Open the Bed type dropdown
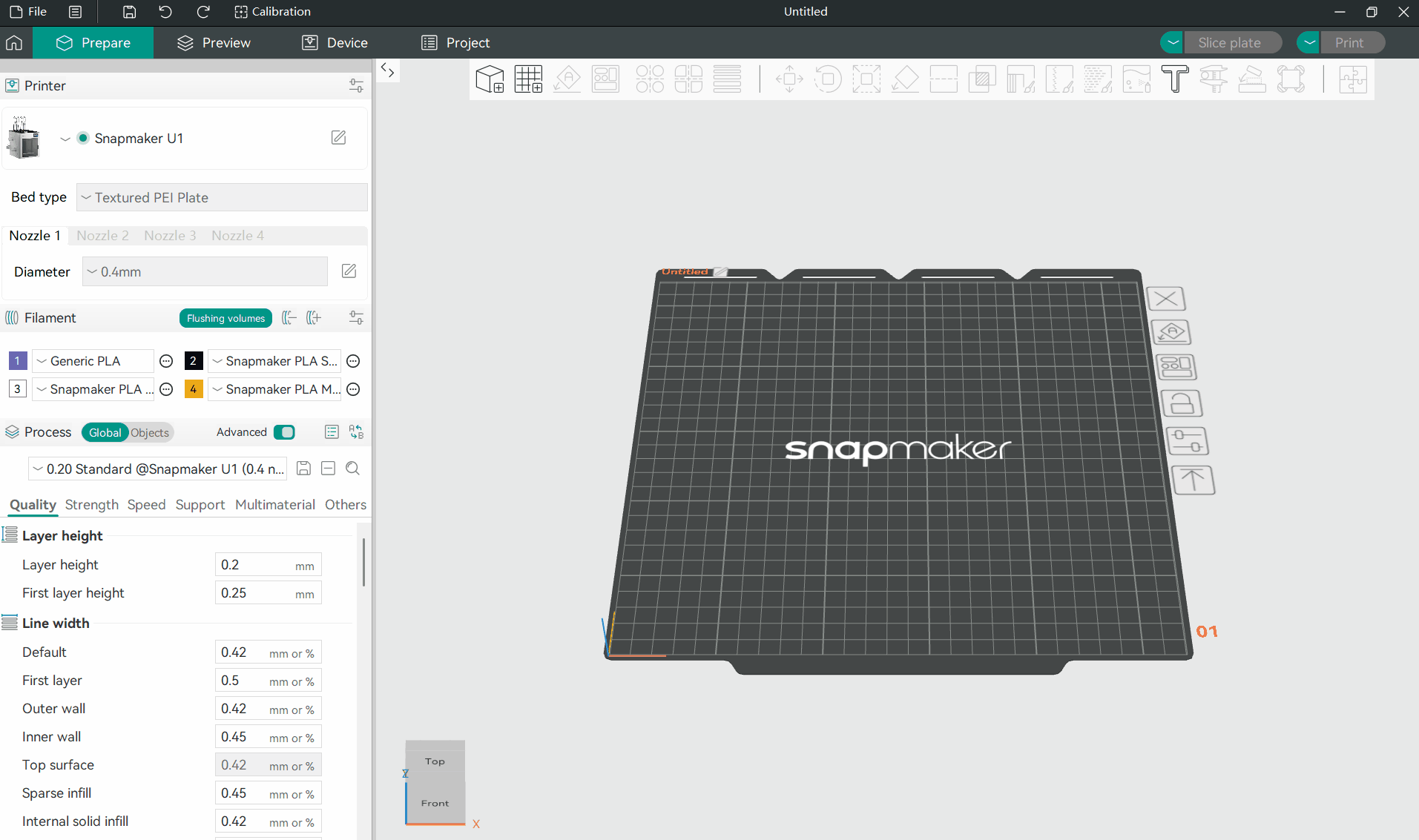 click(x=222, y=198)
